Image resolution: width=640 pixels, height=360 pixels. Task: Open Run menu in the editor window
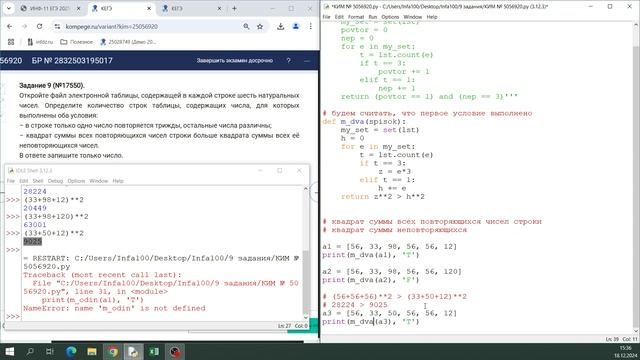pos(373,17)
